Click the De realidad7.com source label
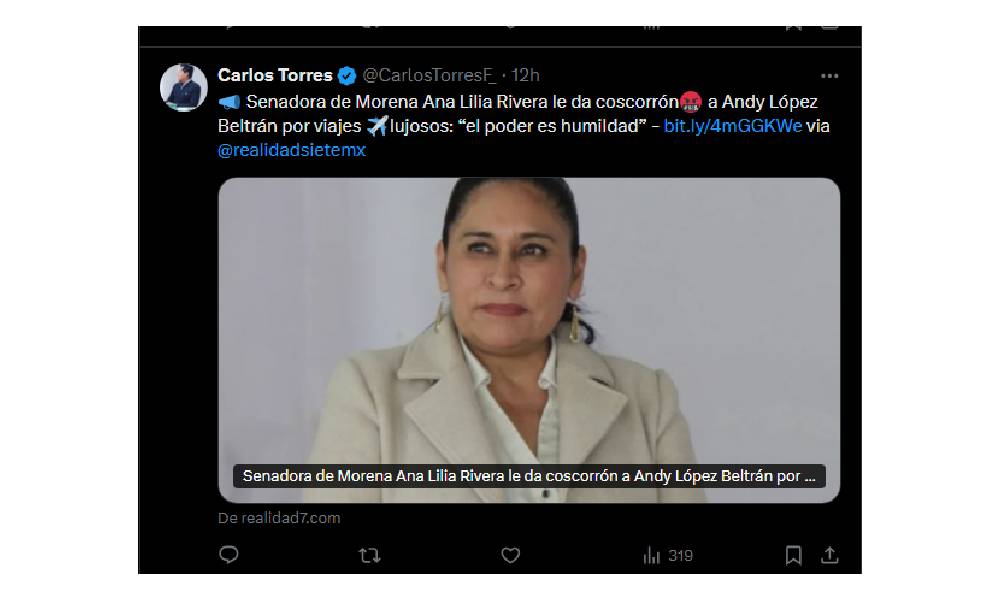The width and height of the screenshot is (1000, 600). coord(279,518)
